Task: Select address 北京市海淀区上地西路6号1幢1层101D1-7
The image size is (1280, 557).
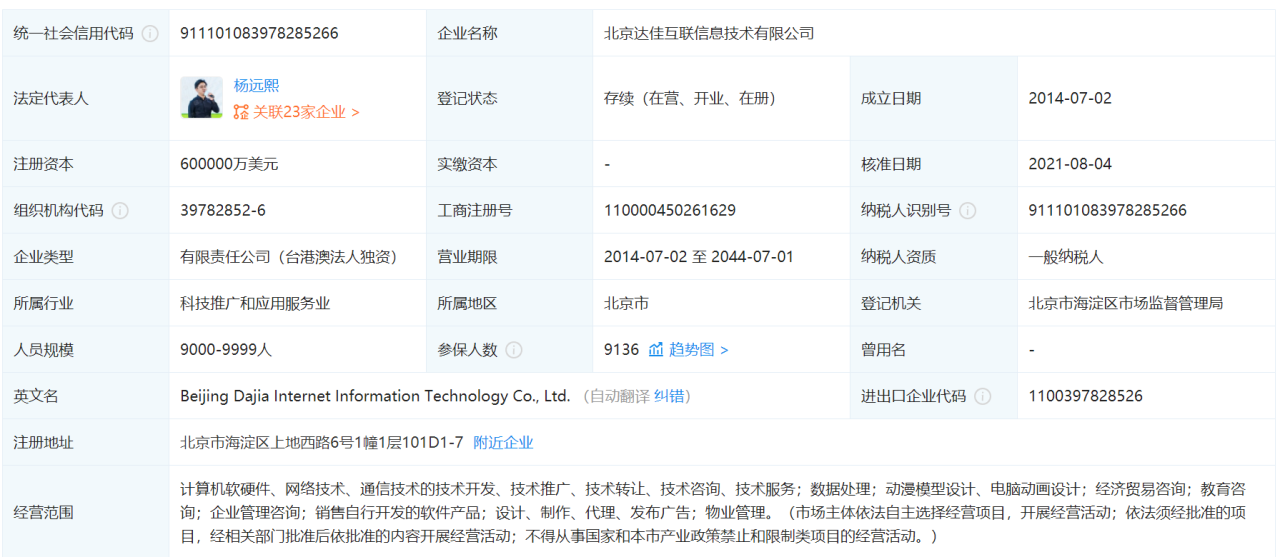Action: pyautogui.click(x=322, y=442)
